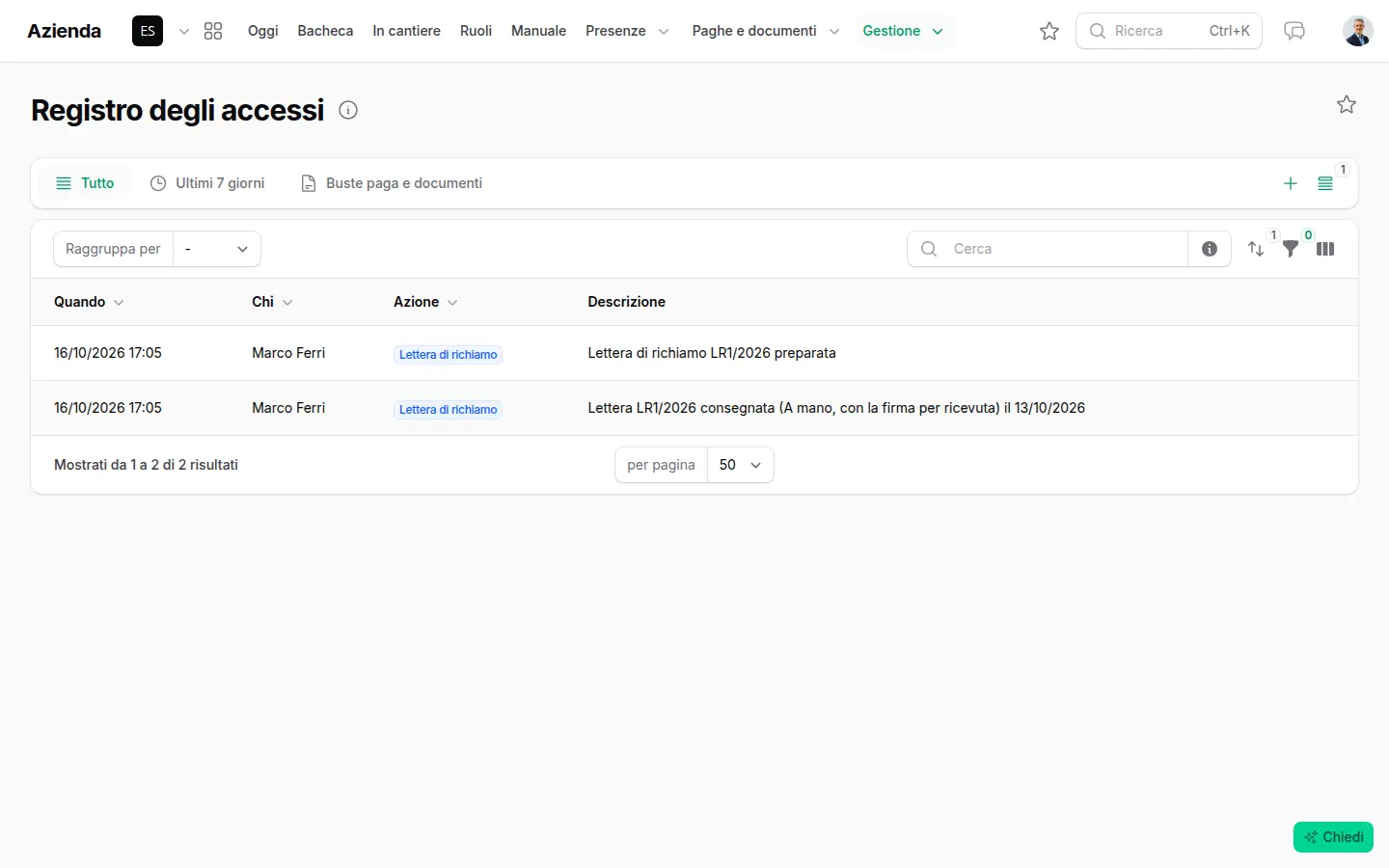The width and height of the screenshot is (1389, 868).
Task: Sort by the Chi column
Action: pyautogui.click(x=272, y=302)
